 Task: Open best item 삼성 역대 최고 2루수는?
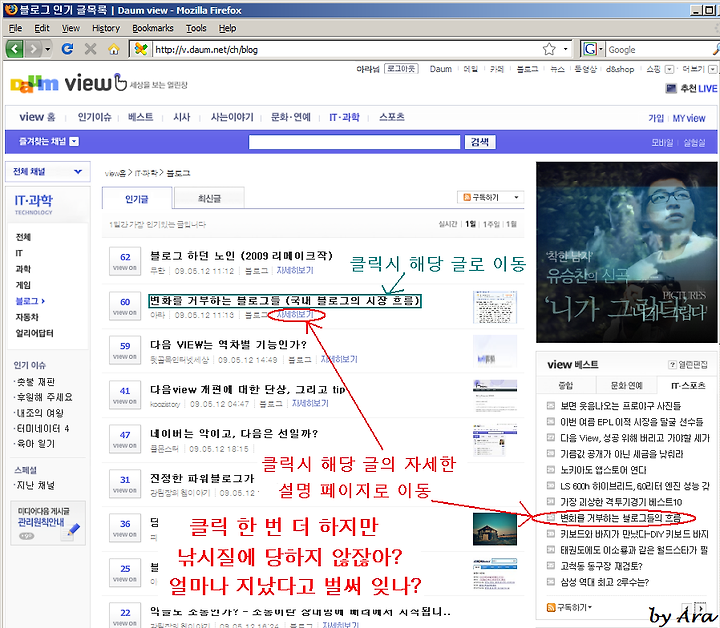[604, 583]
